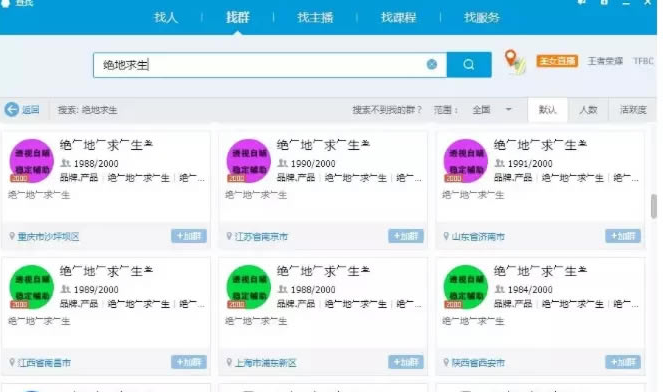Click the 品牌.产品 tag in the 1984/2000 card

(513, 304)
